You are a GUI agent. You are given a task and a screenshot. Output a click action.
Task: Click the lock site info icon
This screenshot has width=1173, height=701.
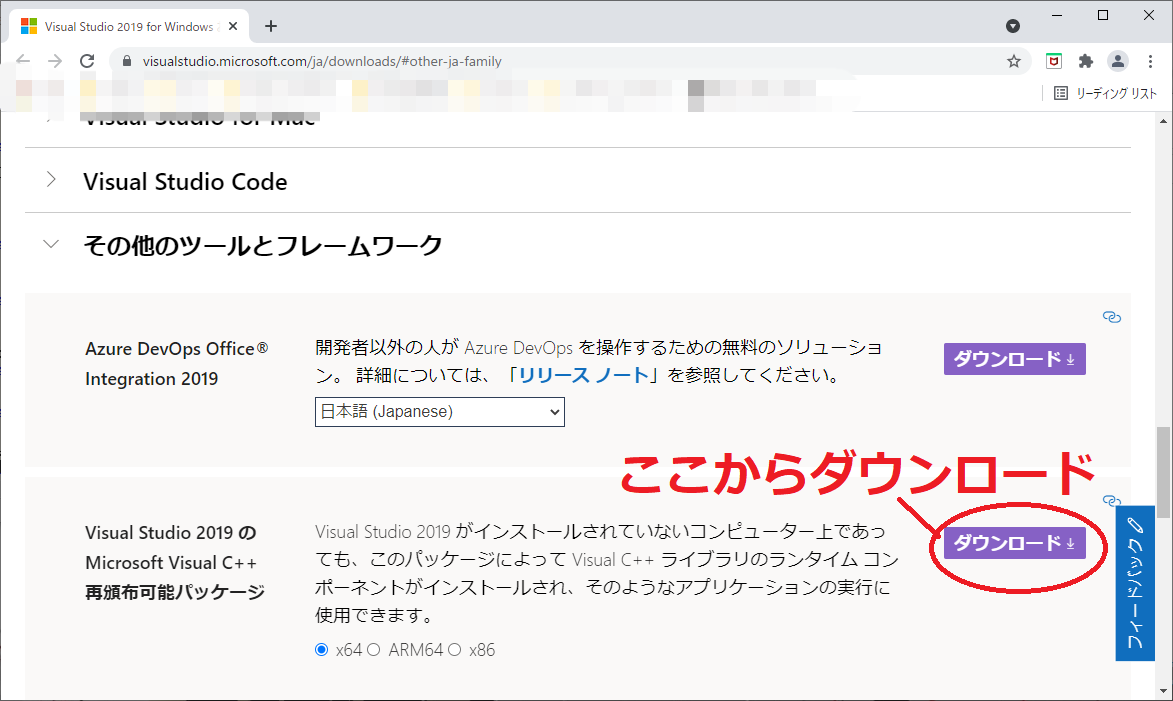point(126,61)
